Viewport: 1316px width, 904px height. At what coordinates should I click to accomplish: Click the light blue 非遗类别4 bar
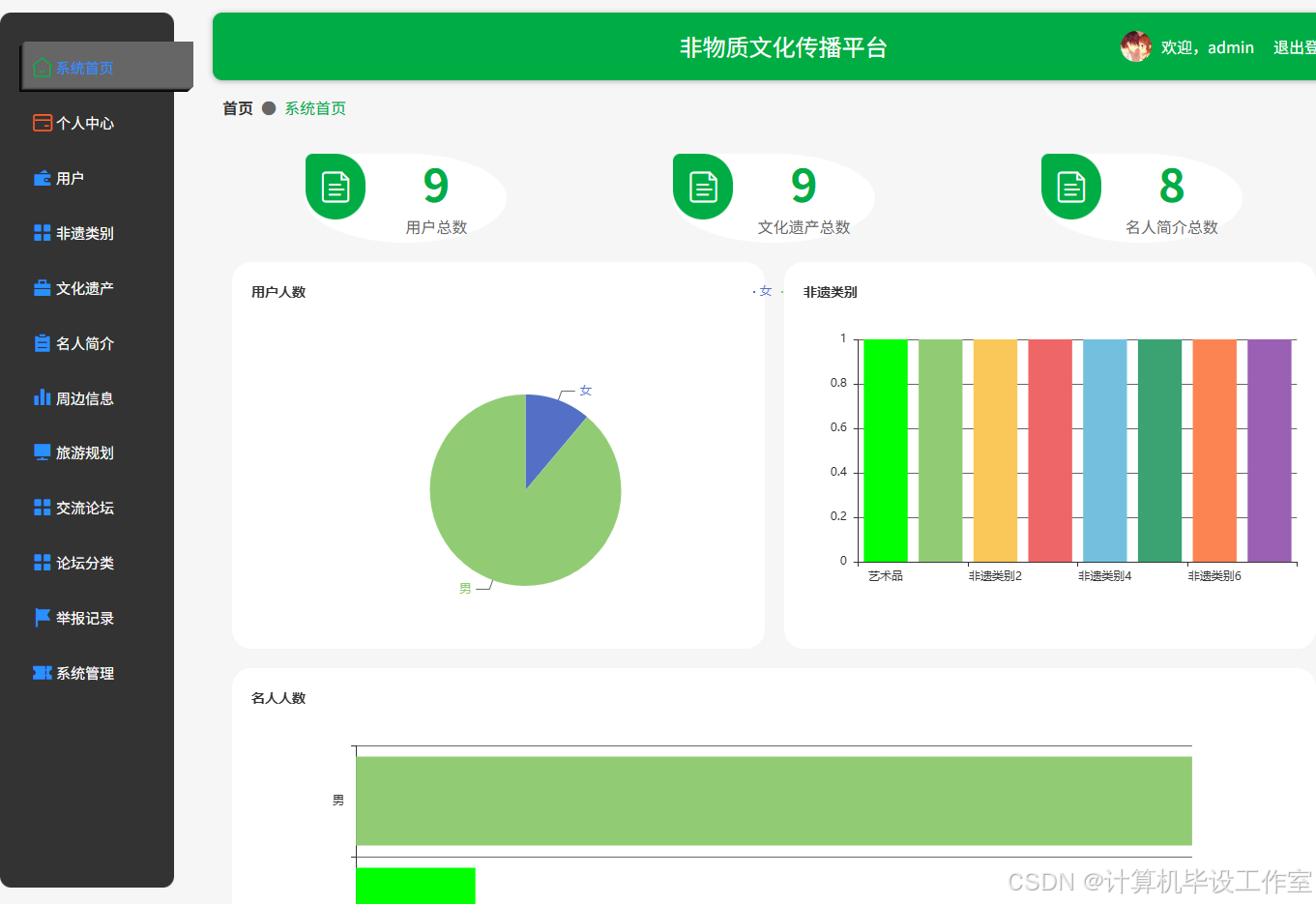coord(1105,451)
